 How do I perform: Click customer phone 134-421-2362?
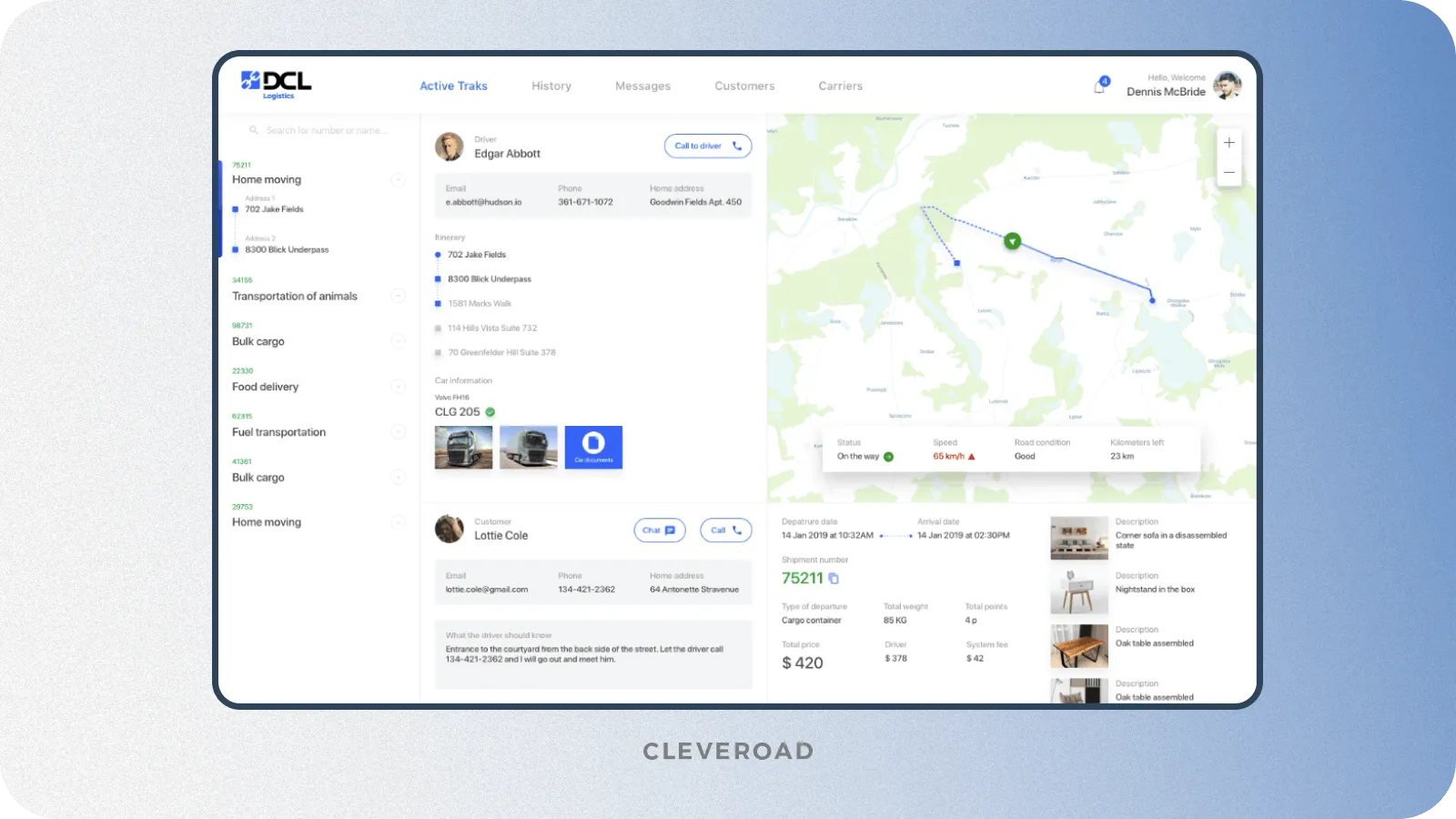pyautogui.click(x=586, y=590)
